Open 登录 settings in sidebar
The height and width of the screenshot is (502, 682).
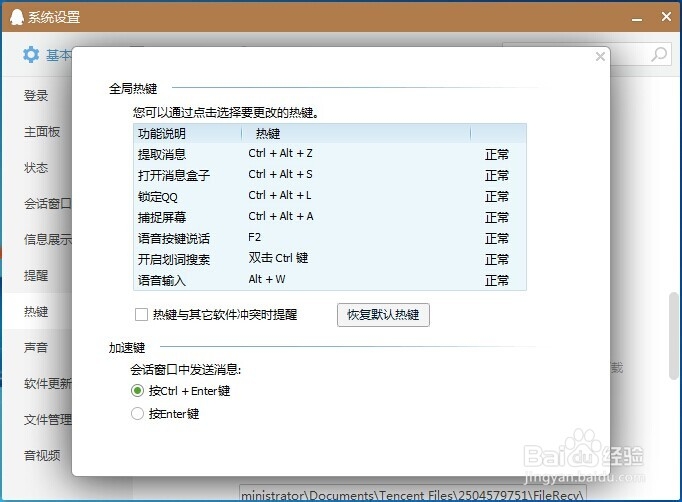37,95
